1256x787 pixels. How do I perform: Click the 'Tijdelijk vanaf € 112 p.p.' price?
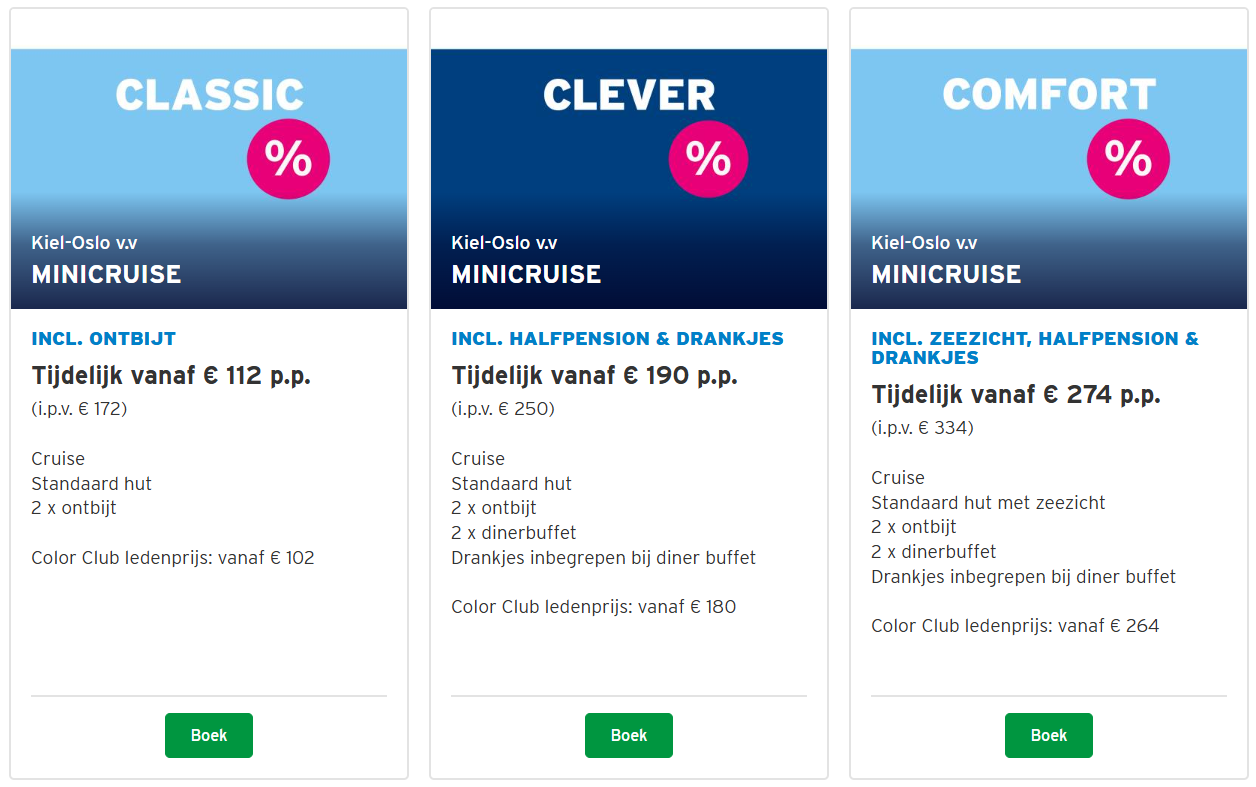[171, 376]
